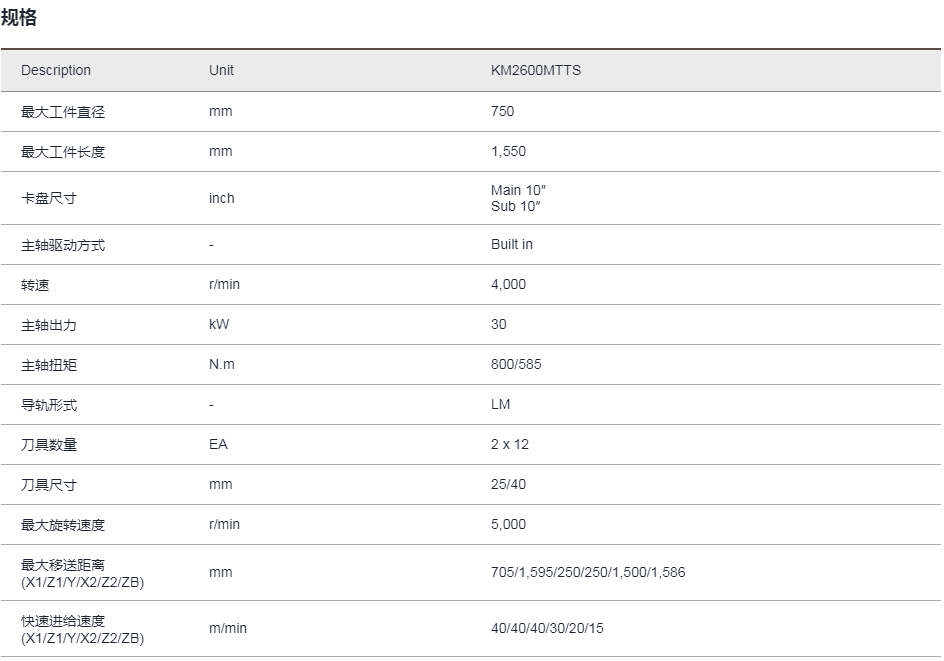
Task: Click the 转速 row label
Action: point(35,285)
